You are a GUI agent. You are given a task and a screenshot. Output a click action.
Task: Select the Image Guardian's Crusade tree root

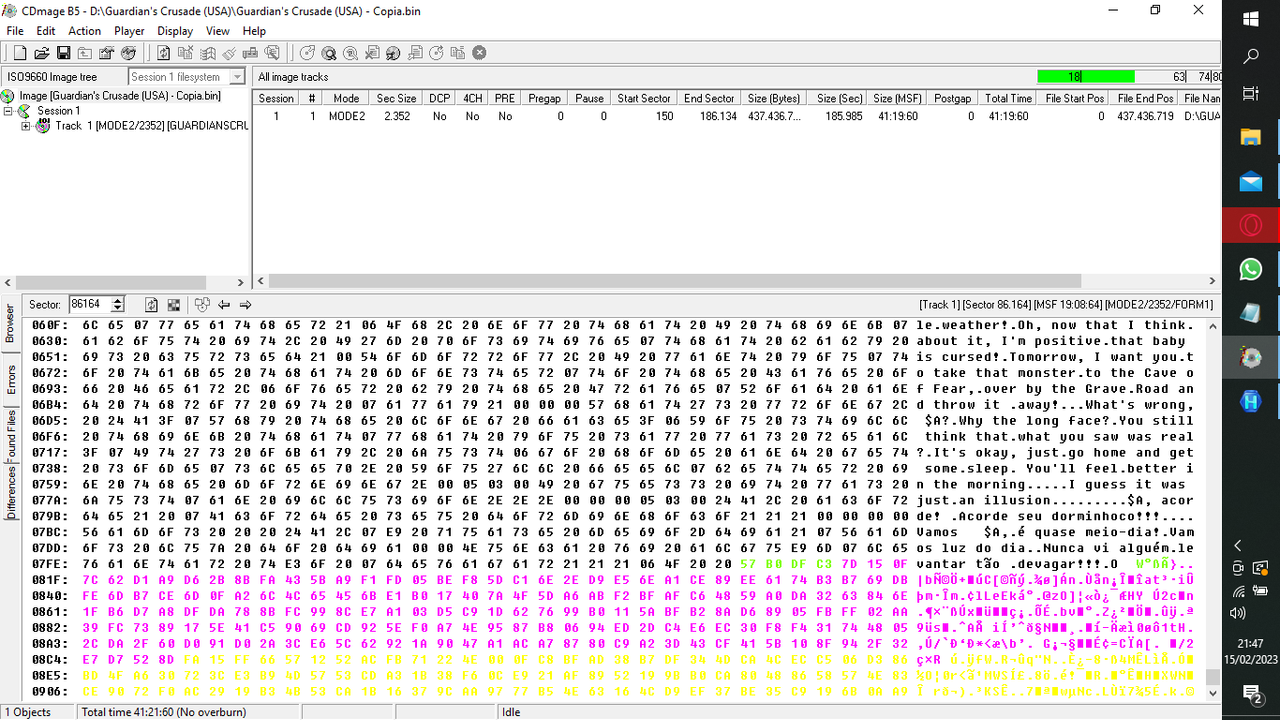[x=120, y=96]
